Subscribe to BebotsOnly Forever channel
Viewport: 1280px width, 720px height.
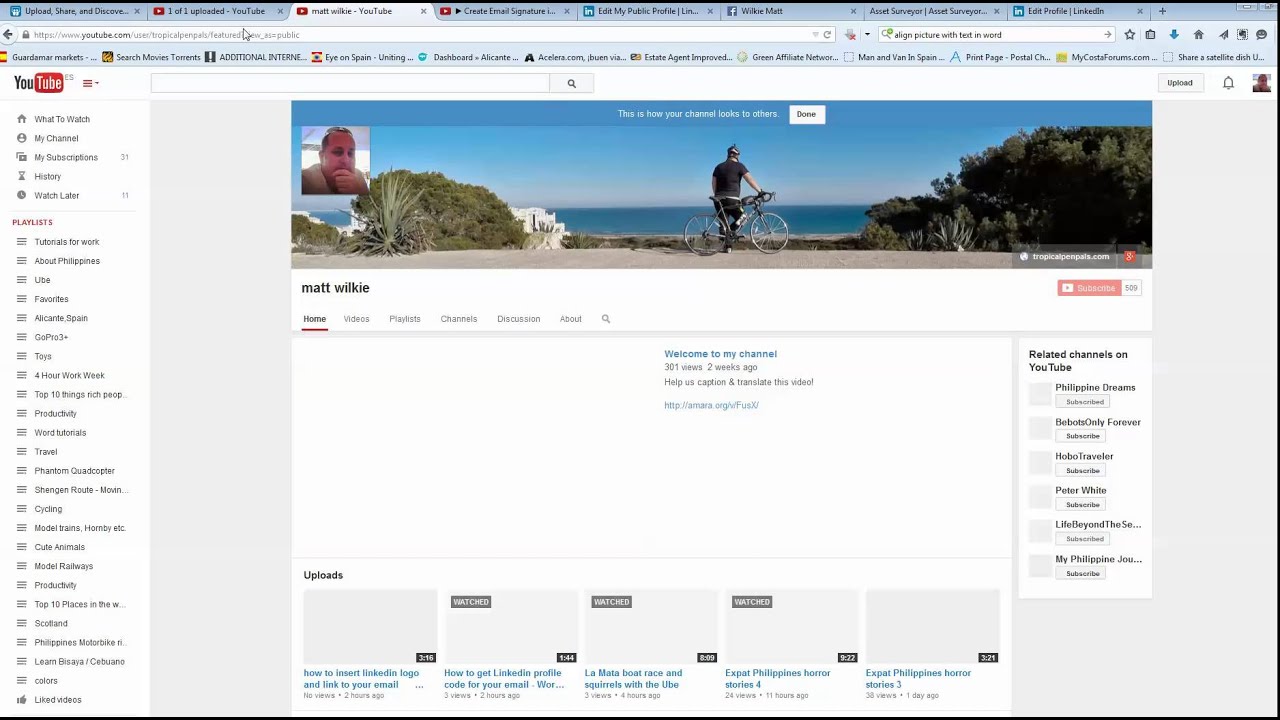pos(1082,436)
